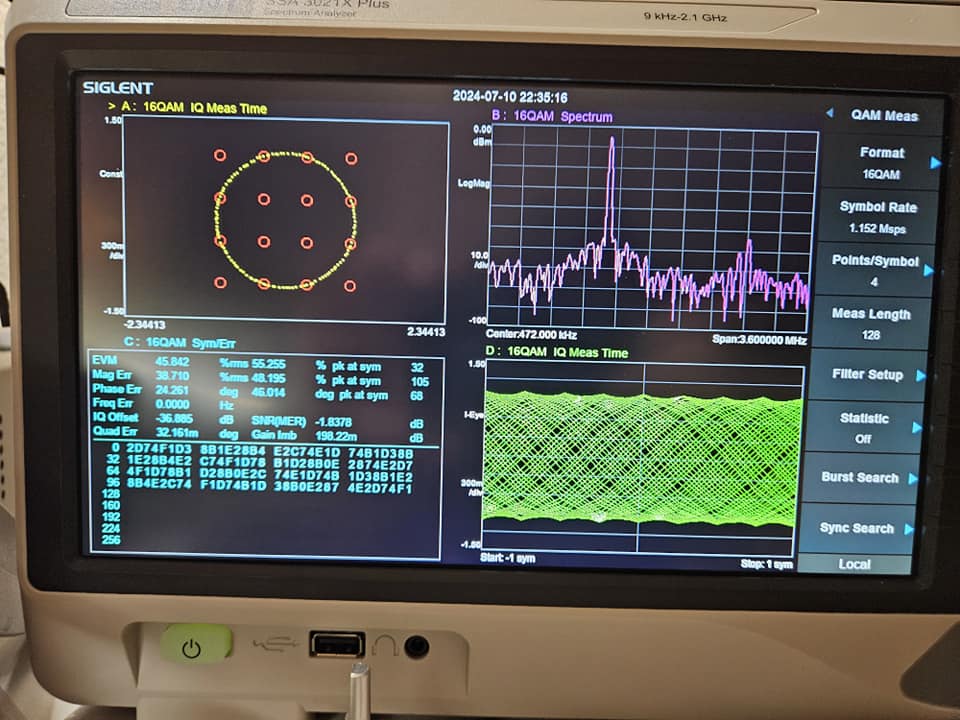Open the Sync Search menu
The width and height of the screenshot is (960, 720).
[857, 528]
